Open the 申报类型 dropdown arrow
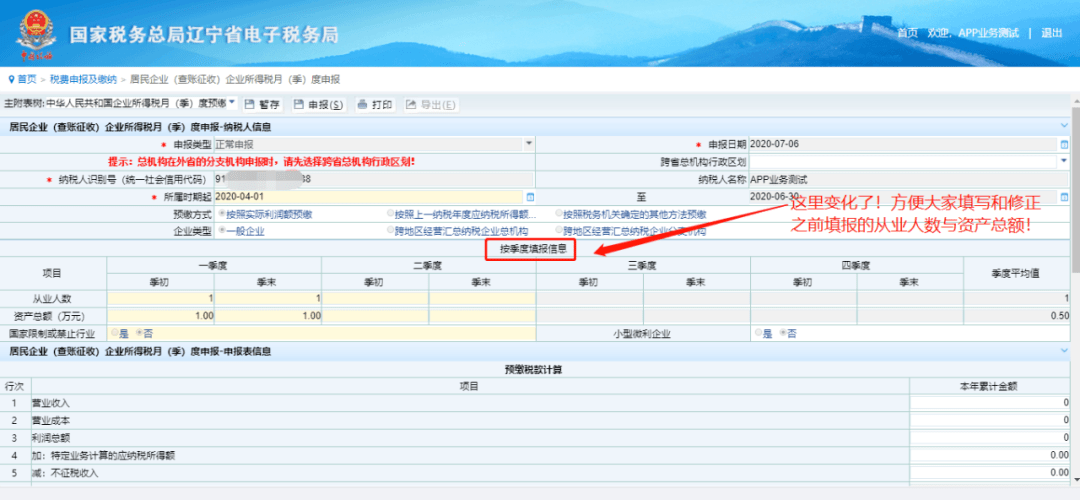Image resolution: width=1080 pixels, height=500 pixels. point(529,145)
